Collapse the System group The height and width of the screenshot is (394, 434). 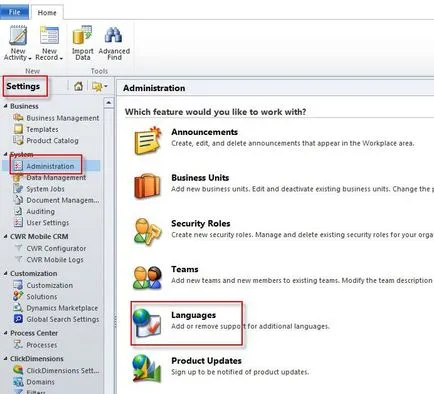point(6,154)
